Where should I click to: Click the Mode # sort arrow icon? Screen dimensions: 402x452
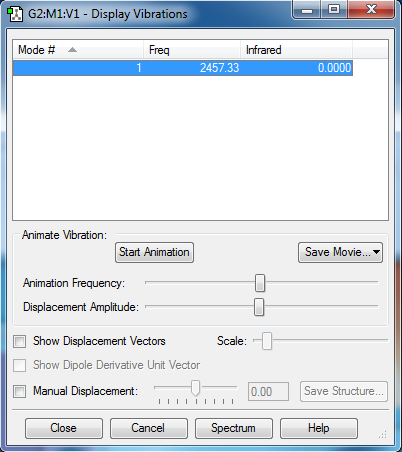[72, 50]
